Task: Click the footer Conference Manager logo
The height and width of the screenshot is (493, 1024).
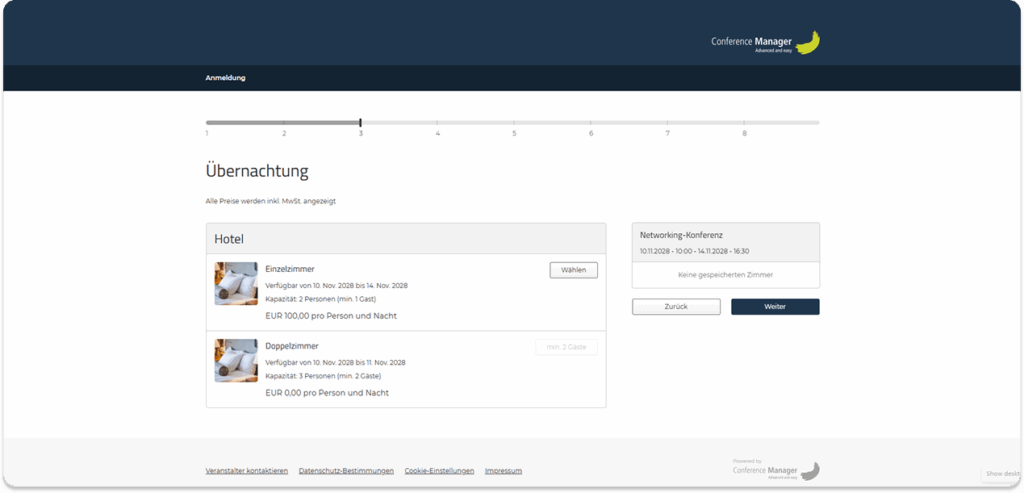Action: (777, 470)
